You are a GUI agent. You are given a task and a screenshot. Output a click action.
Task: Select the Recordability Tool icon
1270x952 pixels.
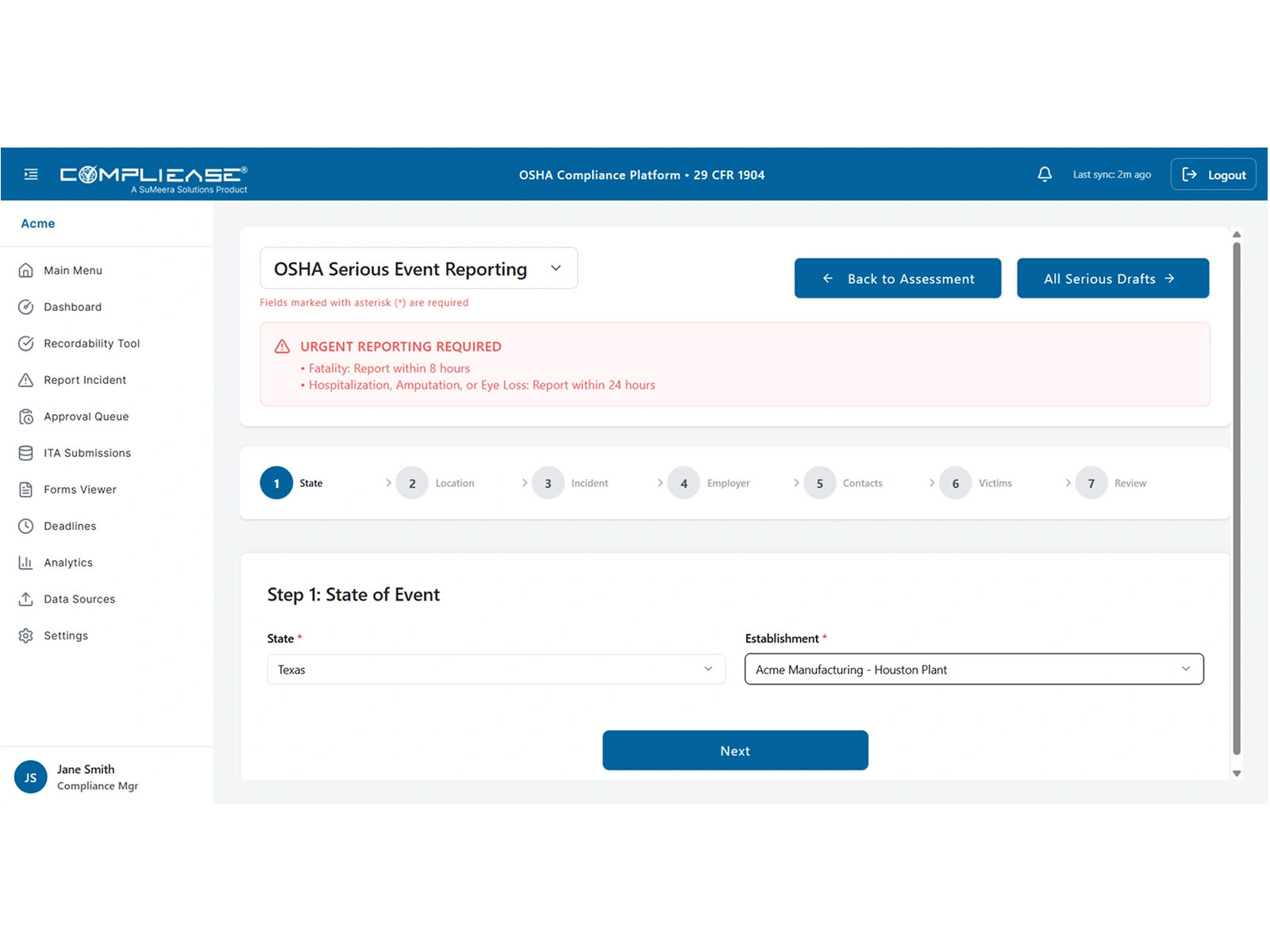(25, 344)
